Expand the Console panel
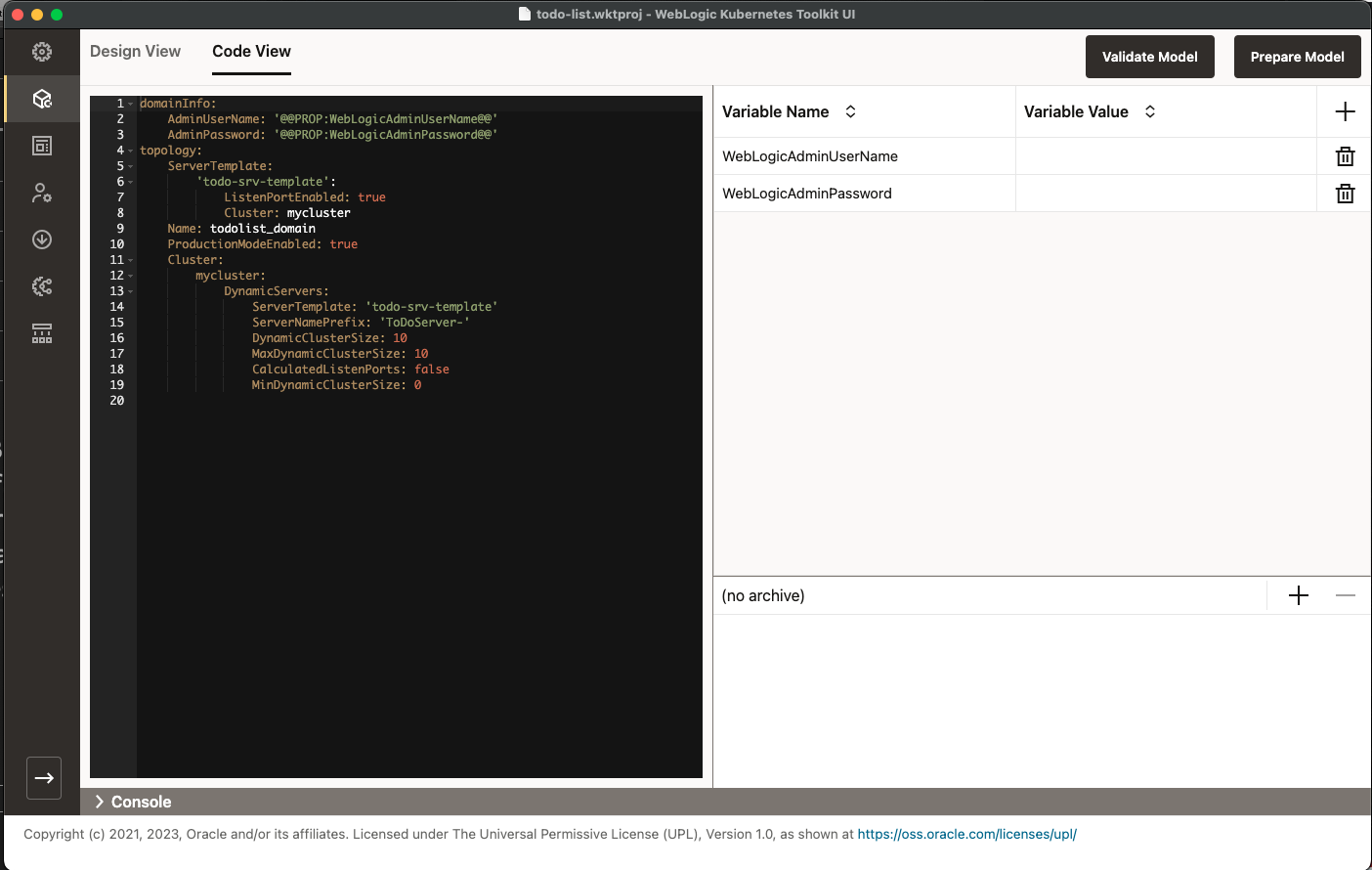1372x870 pixels. point(99,802)
